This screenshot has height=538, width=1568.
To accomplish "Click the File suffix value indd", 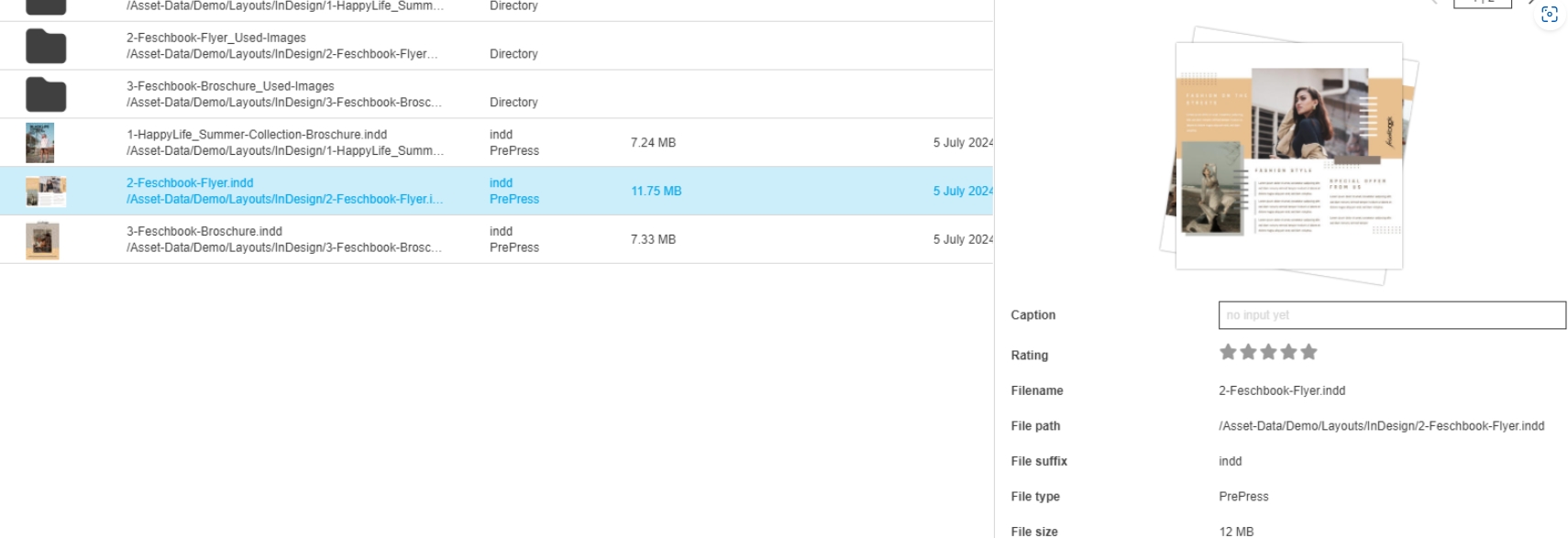I will click(x=1231, y=462).
